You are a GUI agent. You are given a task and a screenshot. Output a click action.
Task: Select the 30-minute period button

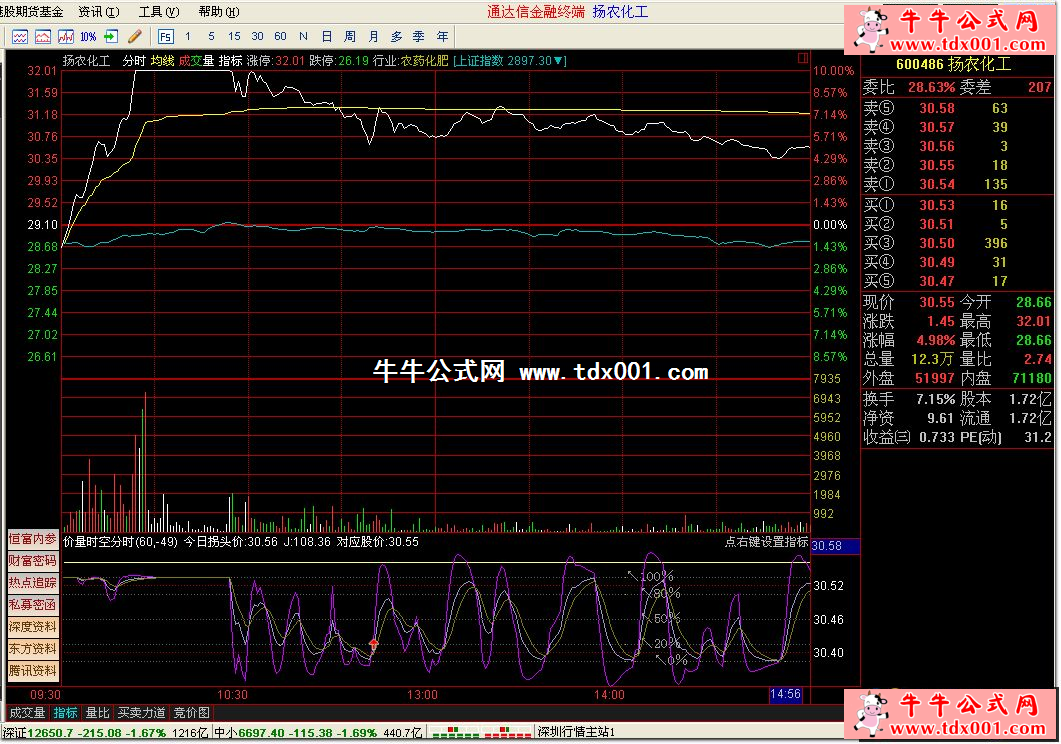pos(257,37)
